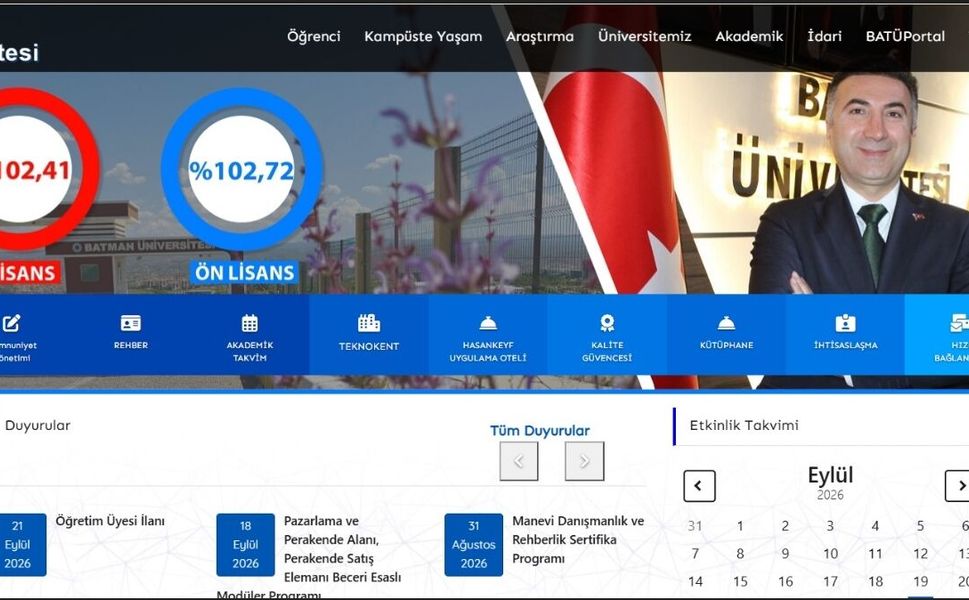Image resolution: width=969 pixels, height=600 pixels.
Task: Go to the previous calendar month
Action: [x=700, y=486]
